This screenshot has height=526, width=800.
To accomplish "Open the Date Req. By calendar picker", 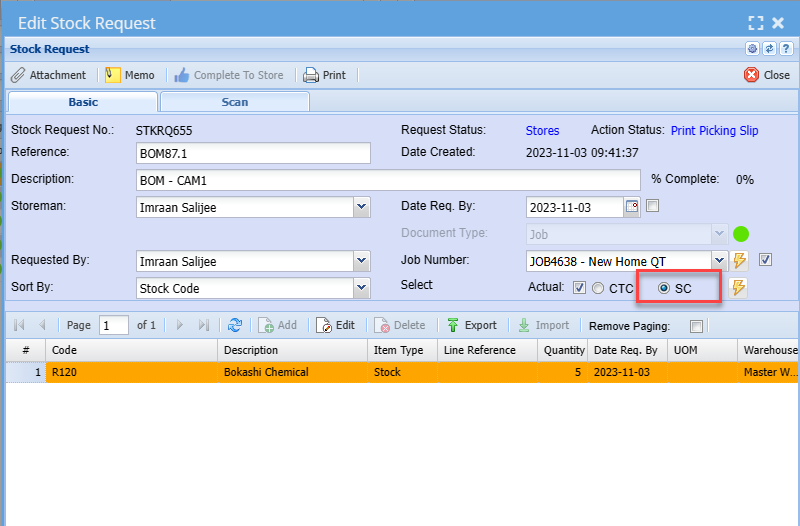I will click(631, 207).
